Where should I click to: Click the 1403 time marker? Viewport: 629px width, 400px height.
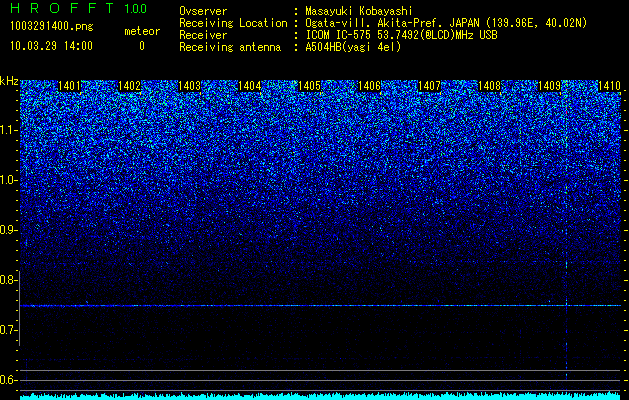pos(189,86)
